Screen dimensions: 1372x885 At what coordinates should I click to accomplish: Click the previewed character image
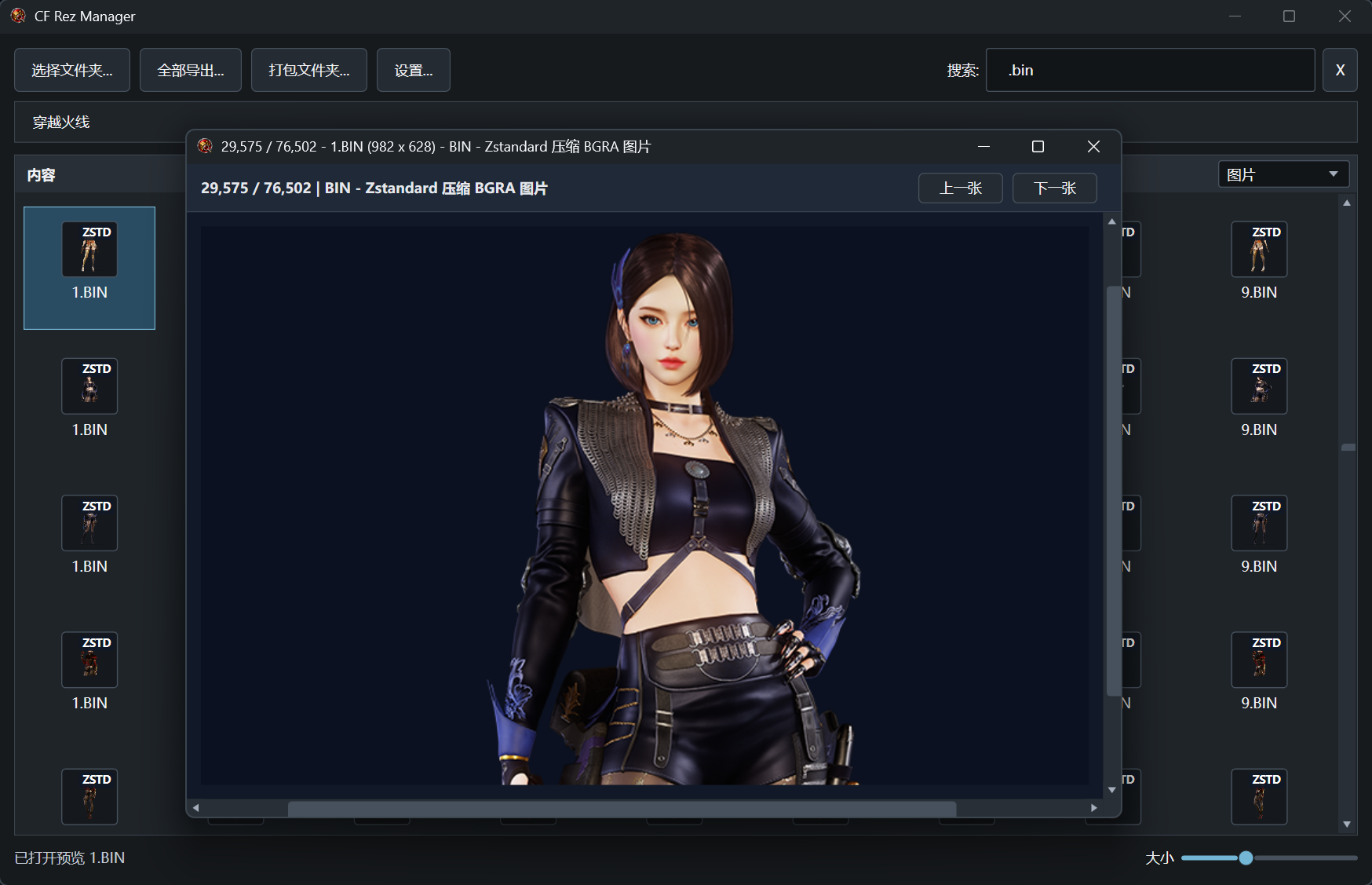[x=644, y=506]
